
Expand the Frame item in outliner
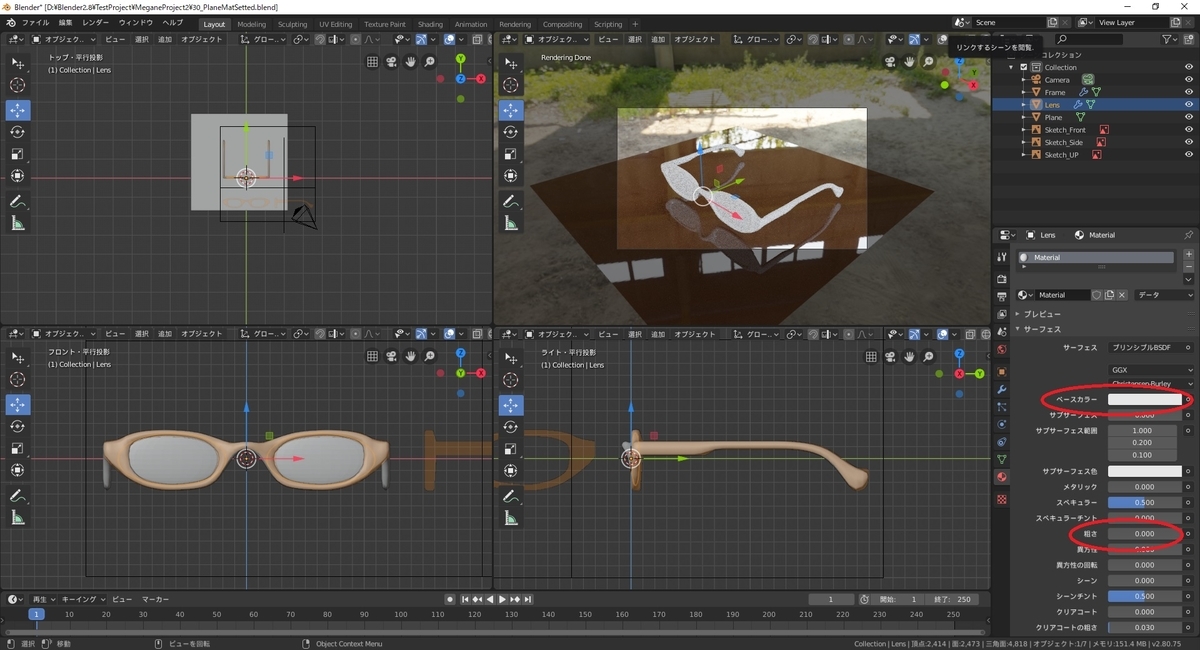(x=1024, y=92)
